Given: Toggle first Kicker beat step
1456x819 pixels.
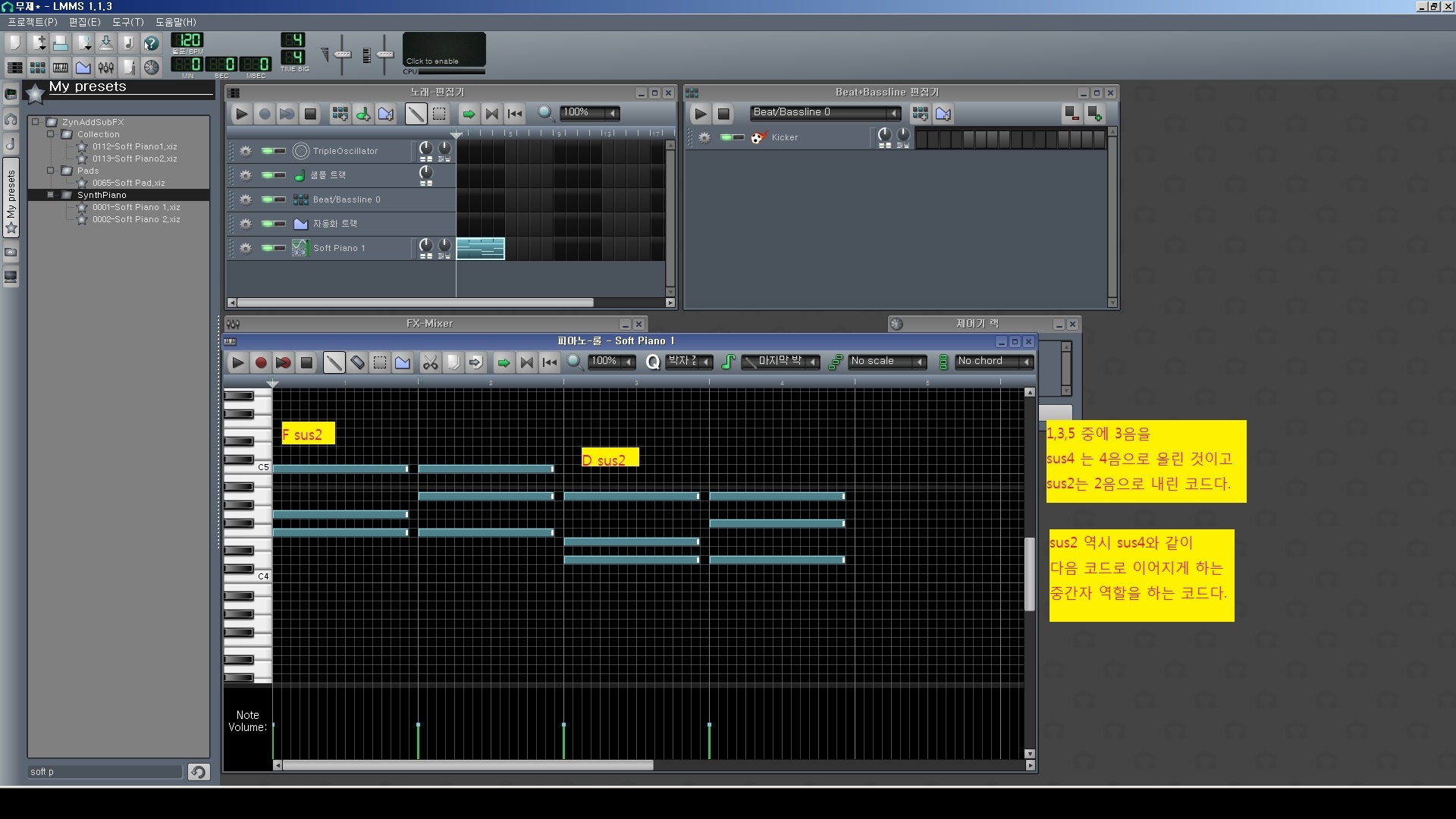Looking at the screenshot, I should tap(922, 139).
